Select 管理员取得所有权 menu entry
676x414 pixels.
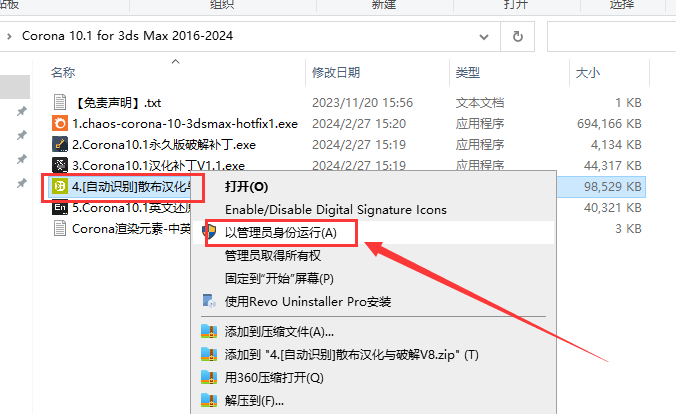273,255
